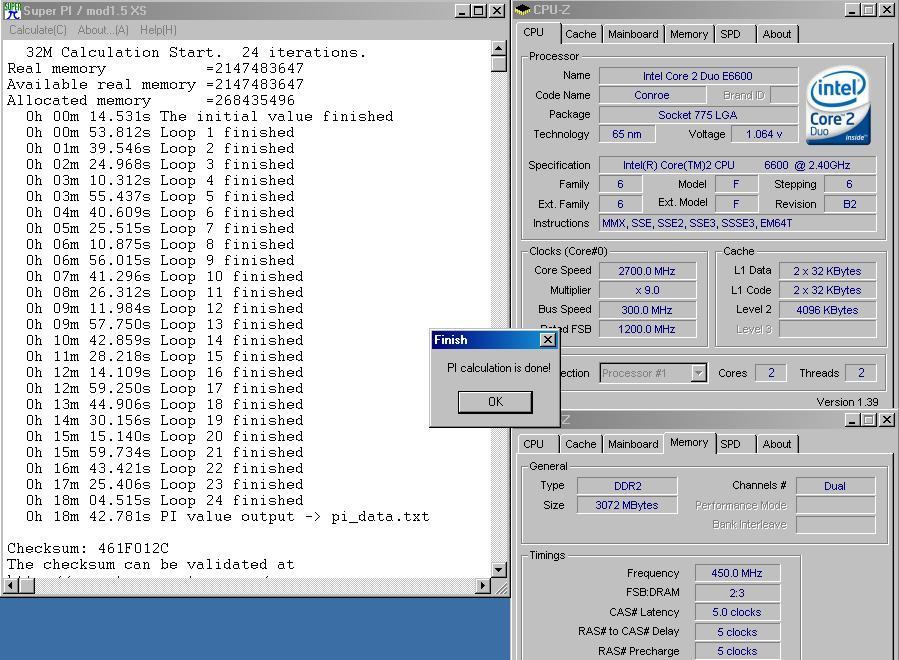Click the Multiplier value 'x 9.0'
Screen dimensions: 899x660
[647, 290]
